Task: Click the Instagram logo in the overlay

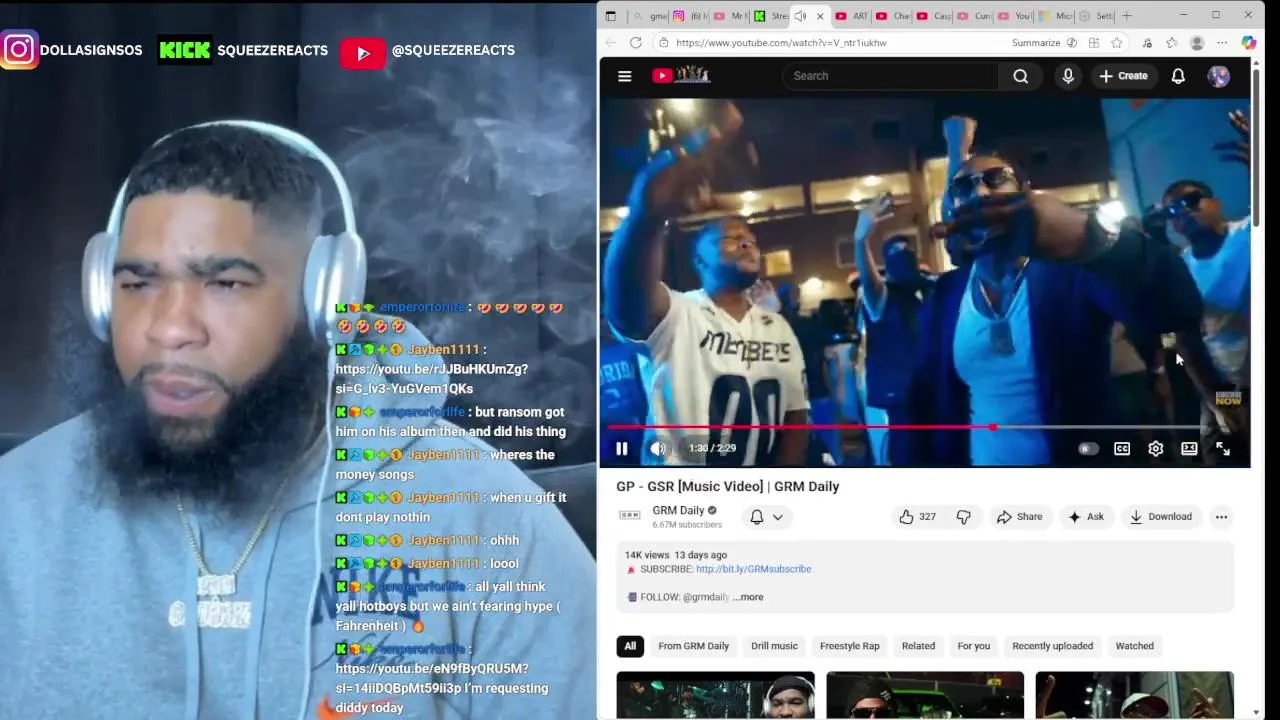Action: click(x=19, y=50)
